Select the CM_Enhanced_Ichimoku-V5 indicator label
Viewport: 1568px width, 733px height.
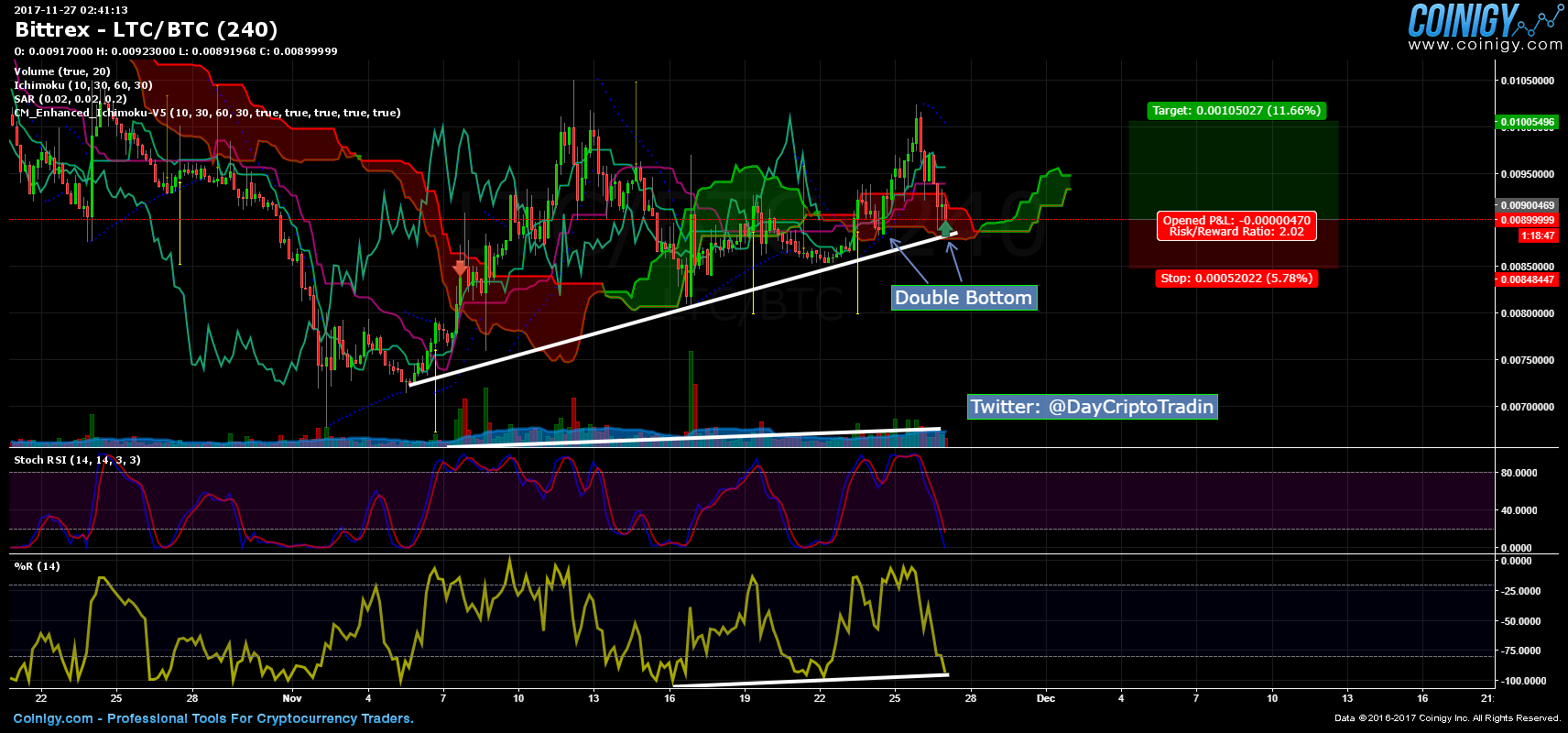click(207, 113)
